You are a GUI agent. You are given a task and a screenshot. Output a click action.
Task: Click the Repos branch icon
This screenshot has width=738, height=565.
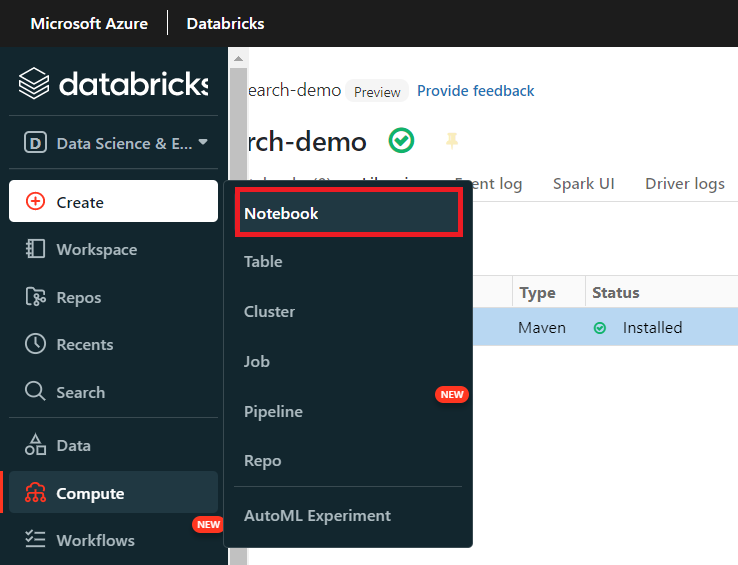coord(35,297)
